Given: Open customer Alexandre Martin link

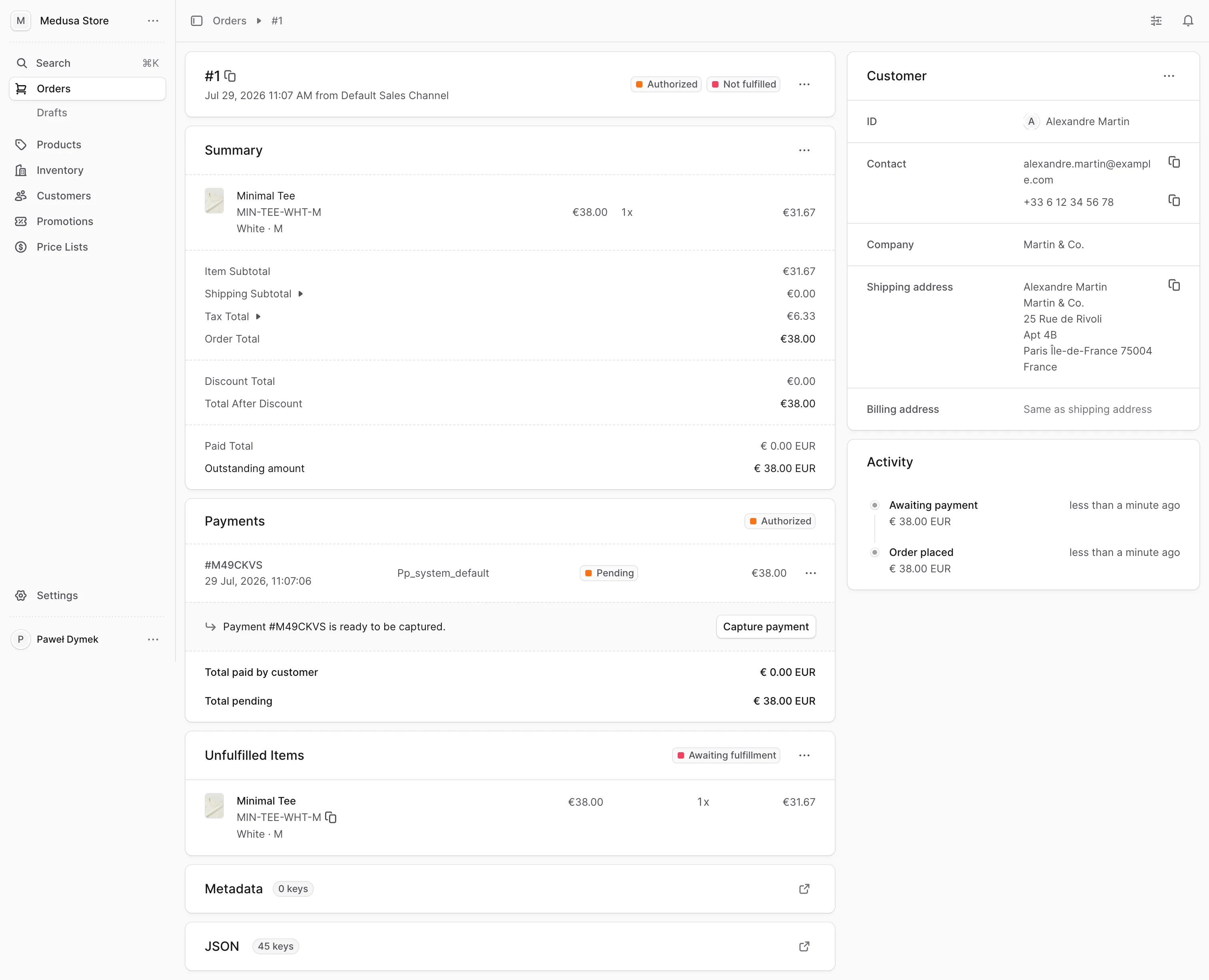Looking at the screenshot, I should [x=1077, y=122].
